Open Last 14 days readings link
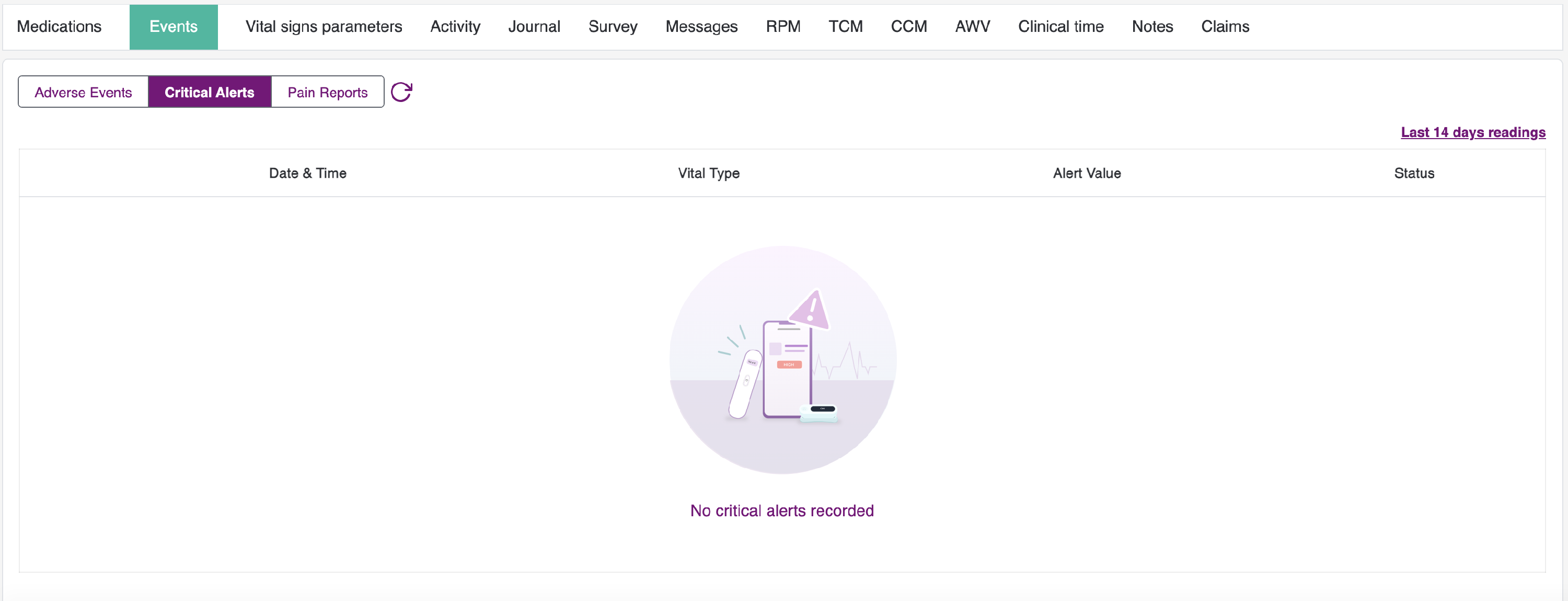The height and width of the screenshot is (601, 1568). pyautogui.click(x=1472, y=132)
